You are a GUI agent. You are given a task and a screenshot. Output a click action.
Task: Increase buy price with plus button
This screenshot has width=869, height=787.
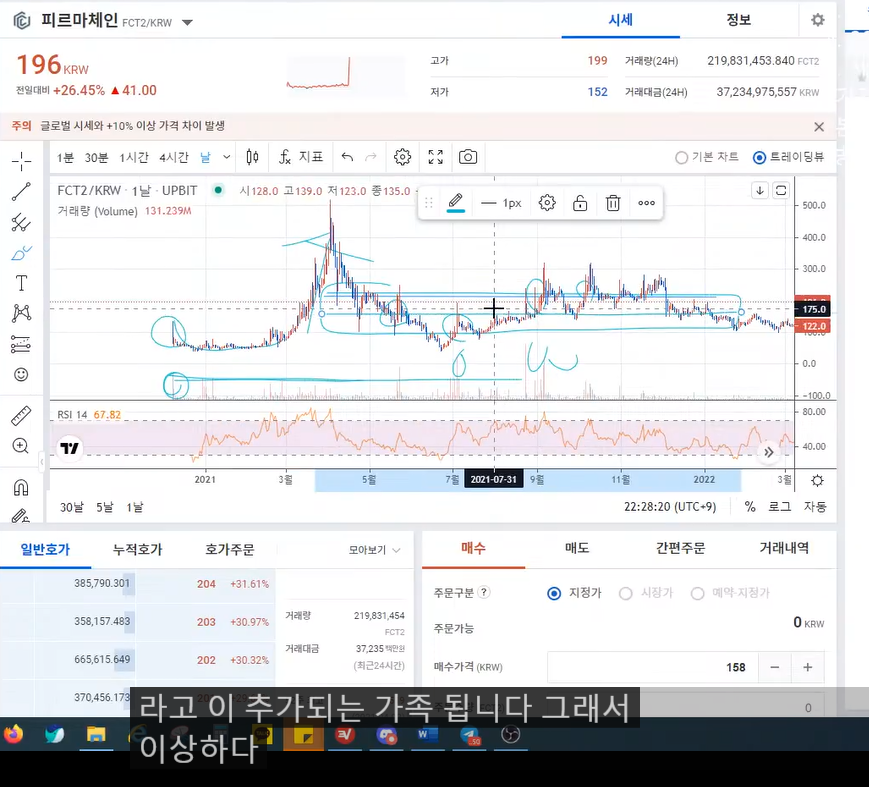tap(807, 667)
